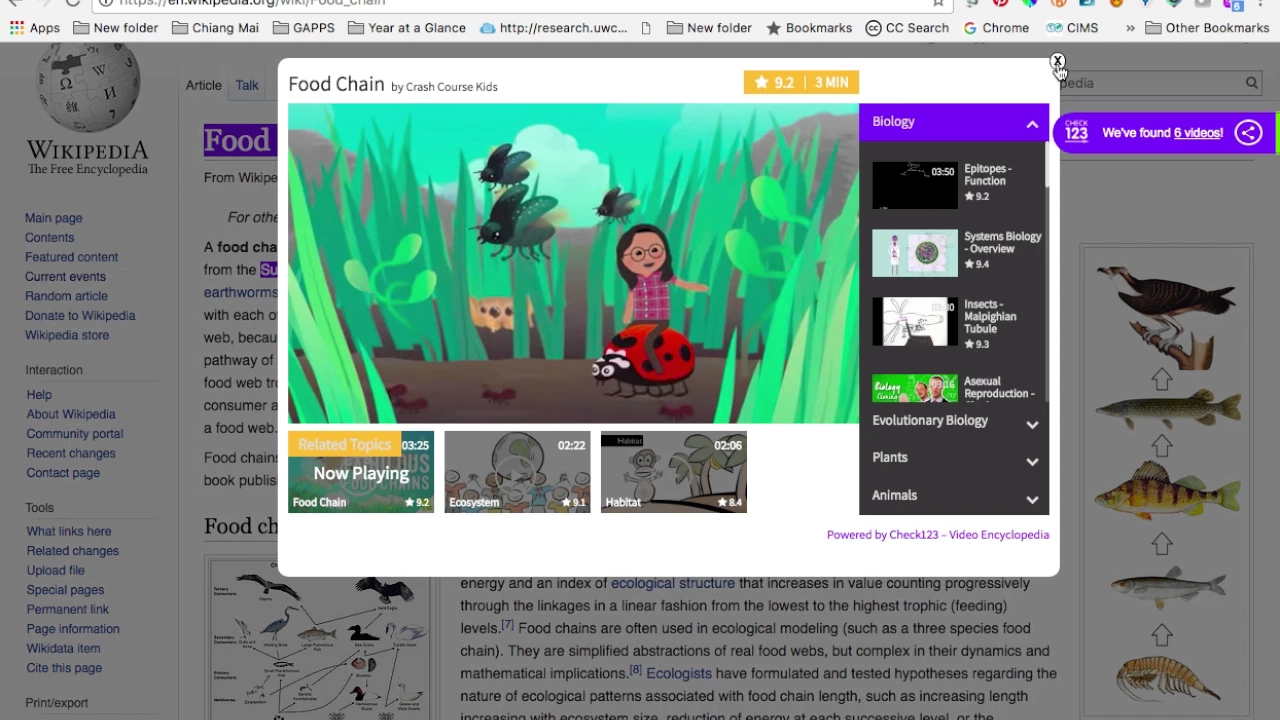Click the Check123 logo badge
Image resolution: width=1280 pixels, height=720 pixels.
1076,132
